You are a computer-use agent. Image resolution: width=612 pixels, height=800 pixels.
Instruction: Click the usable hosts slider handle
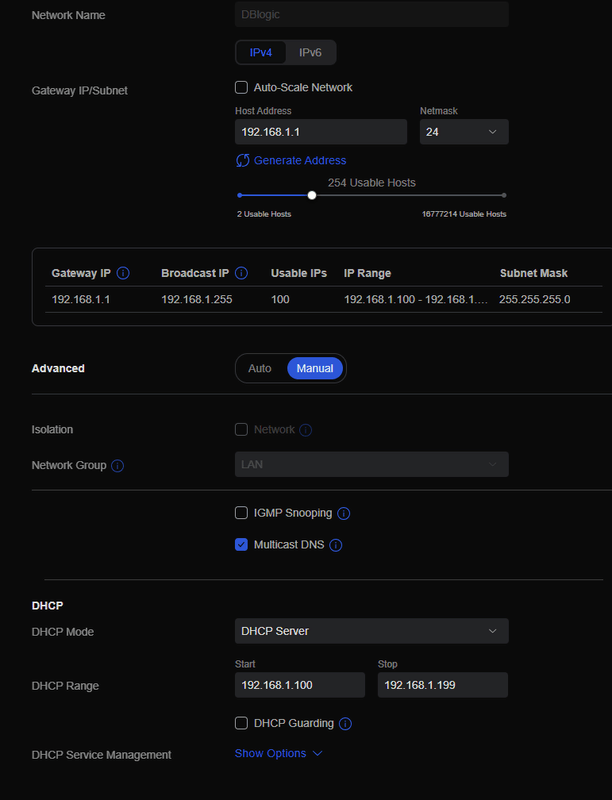click(x=312, y=195)
